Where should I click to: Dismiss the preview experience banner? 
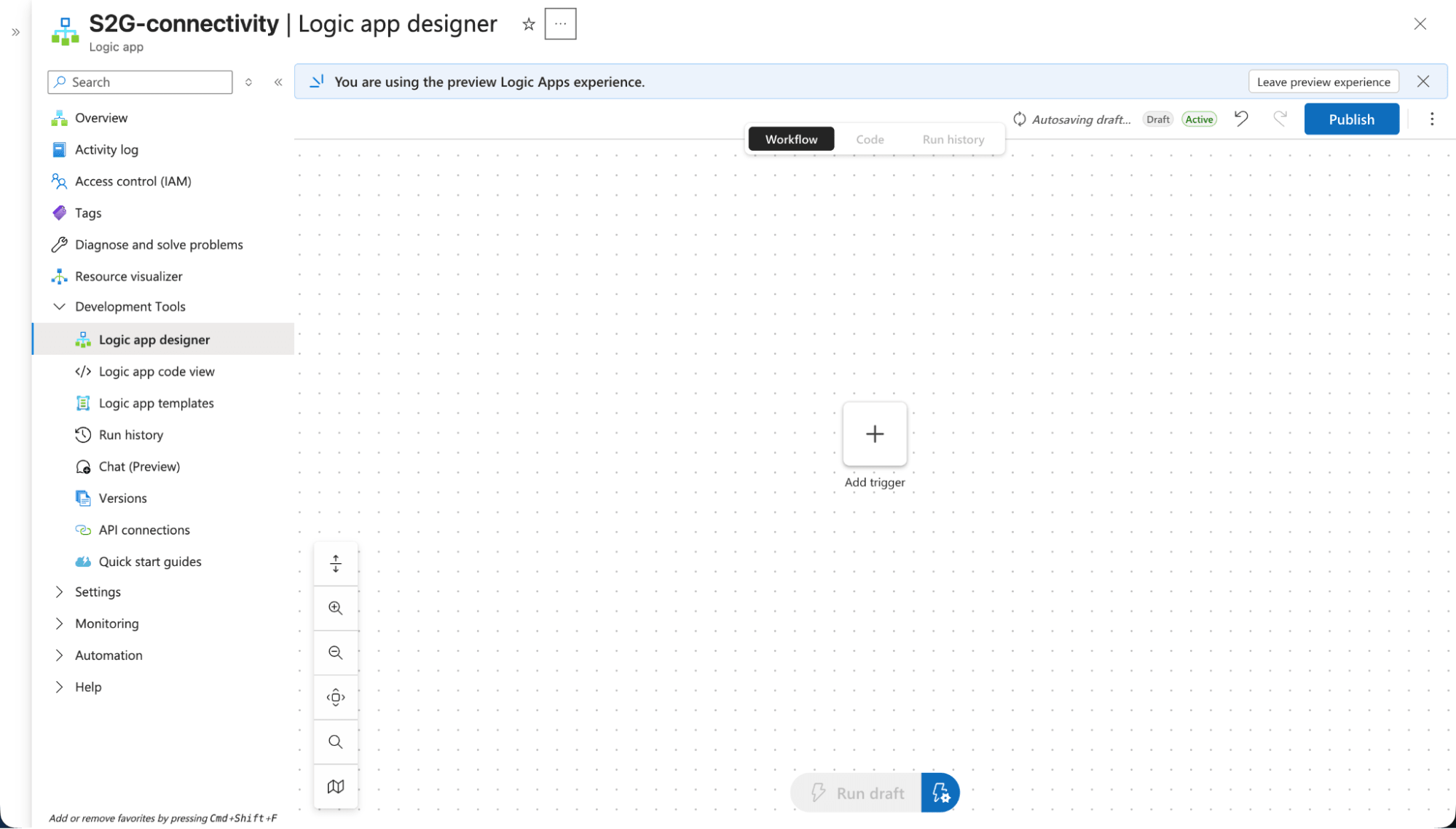click(1423, 82)
